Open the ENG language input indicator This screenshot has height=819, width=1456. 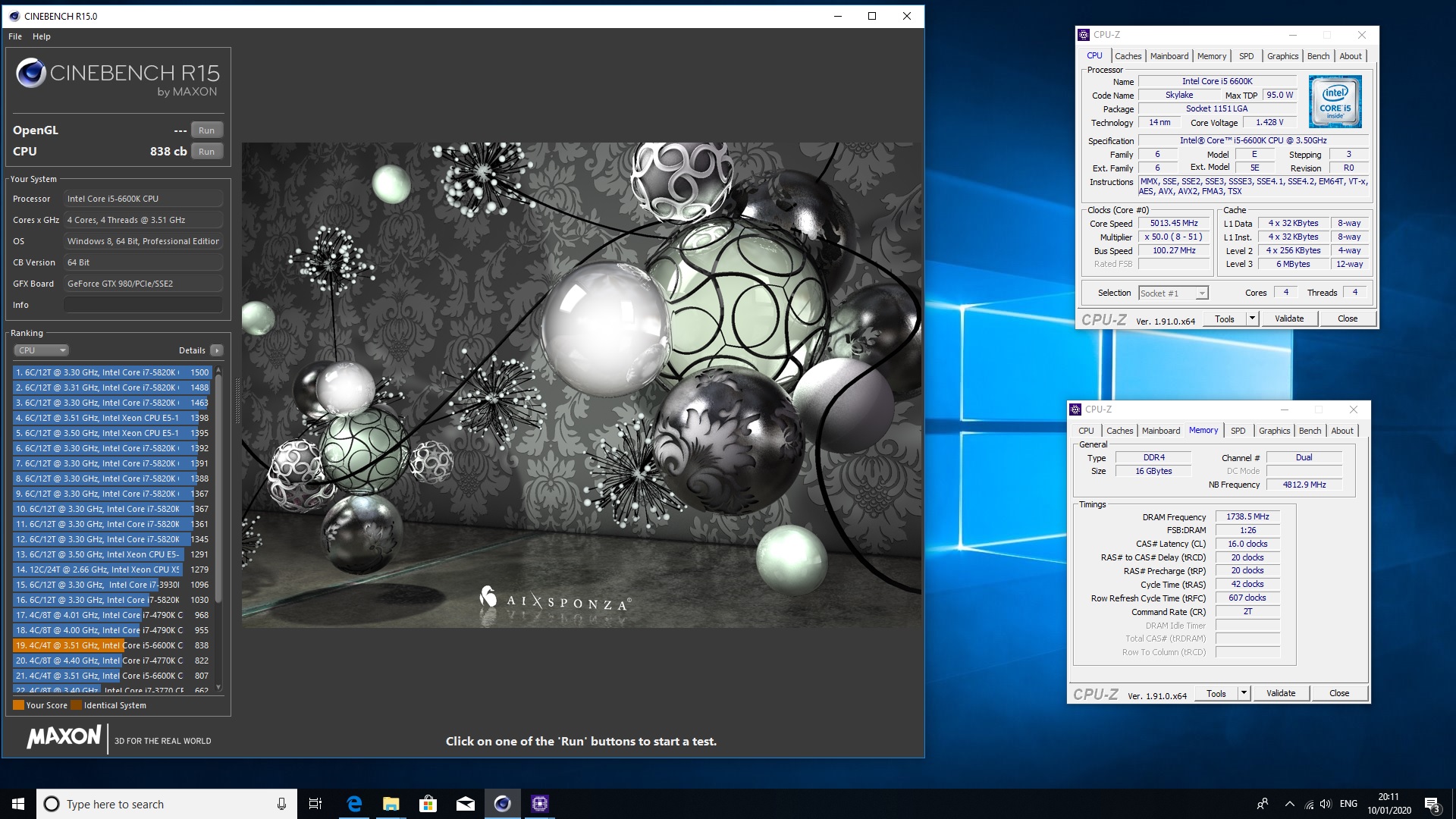[x=1348, y=804]
